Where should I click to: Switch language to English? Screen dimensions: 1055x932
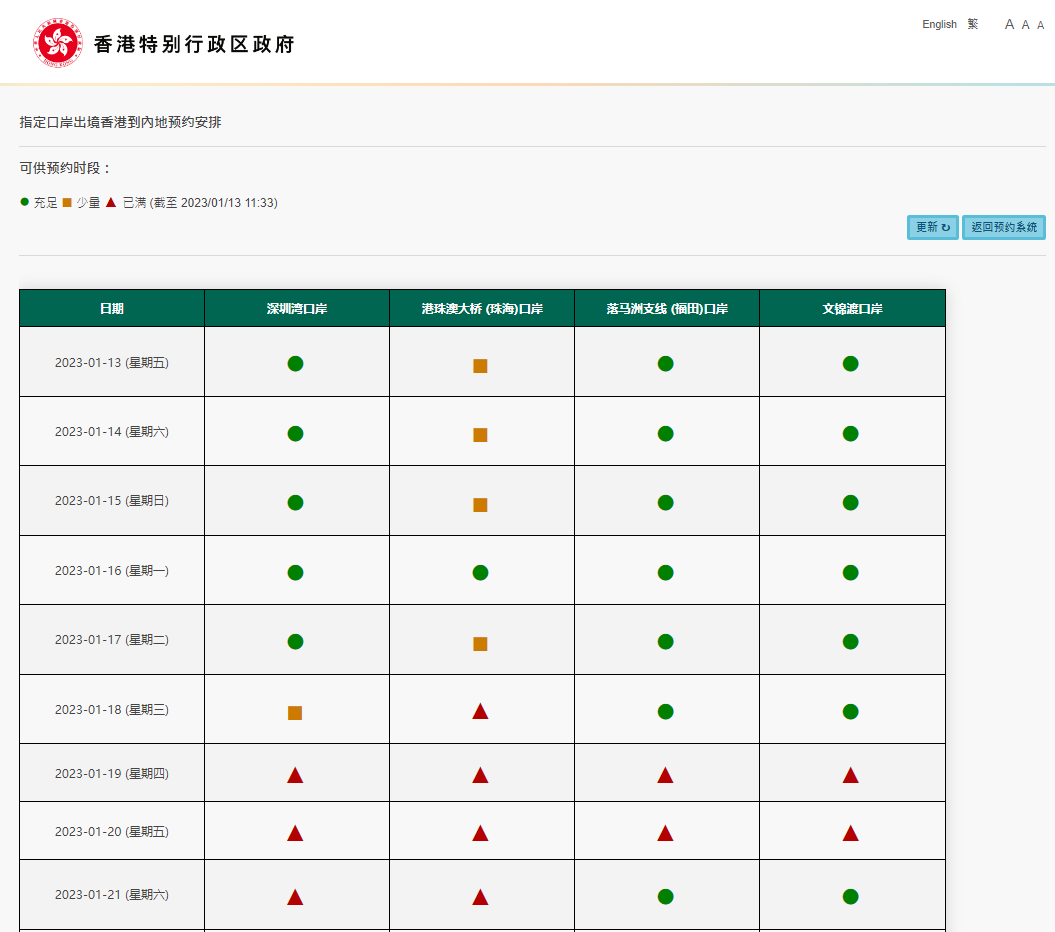[x=939, y=24]
